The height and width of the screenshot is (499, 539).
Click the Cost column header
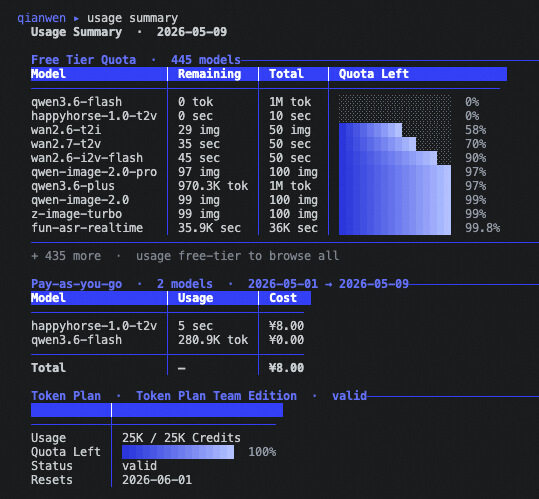click(x=283, y=298)
